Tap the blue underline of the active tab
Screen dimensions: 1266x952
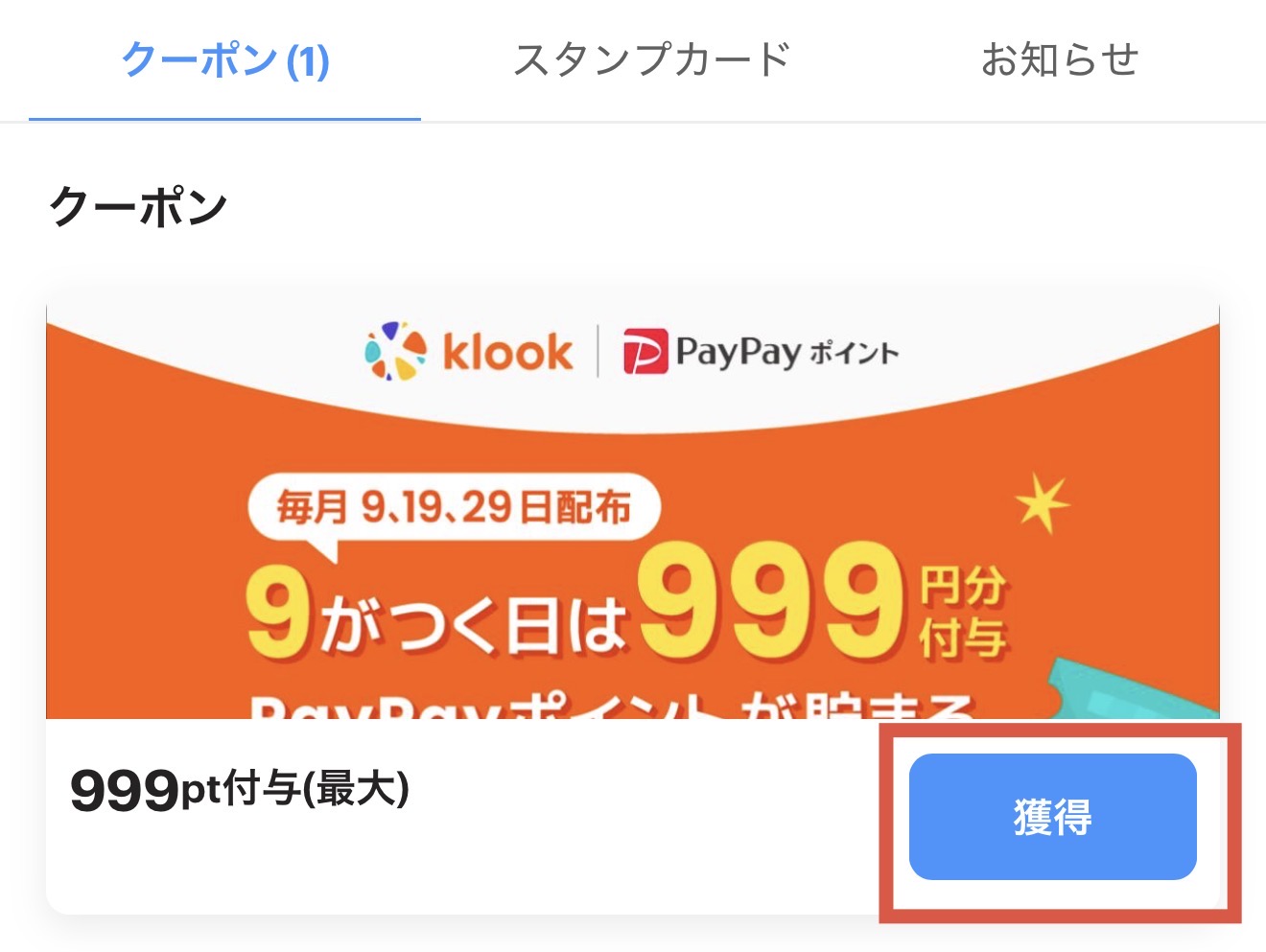click(x=225, y=119)
